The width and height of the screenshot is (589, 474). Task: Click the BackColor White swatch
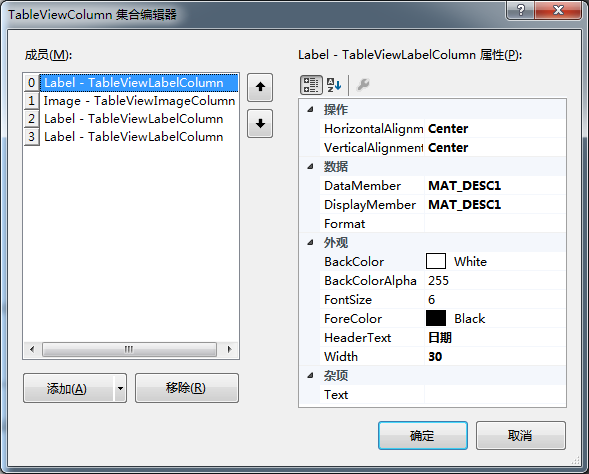(x=436, y=261)
